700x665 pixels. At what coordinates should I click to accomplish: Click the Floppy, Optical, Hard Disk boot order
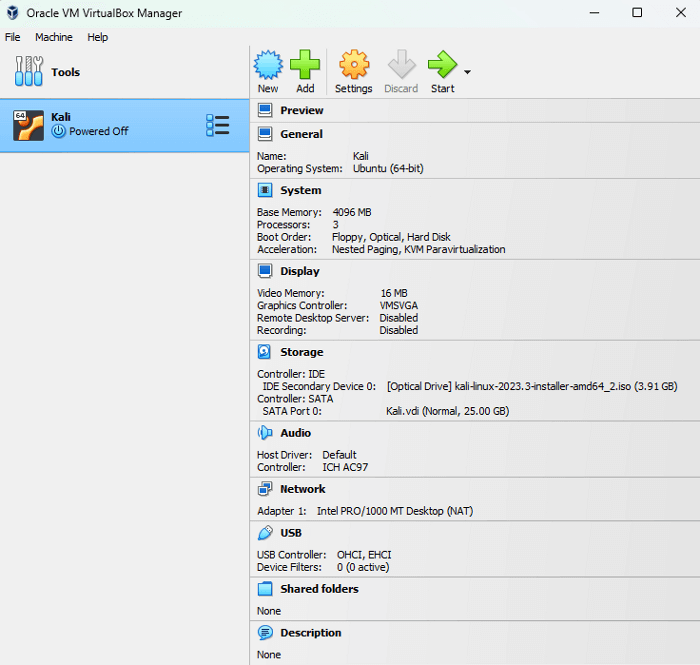391,237
